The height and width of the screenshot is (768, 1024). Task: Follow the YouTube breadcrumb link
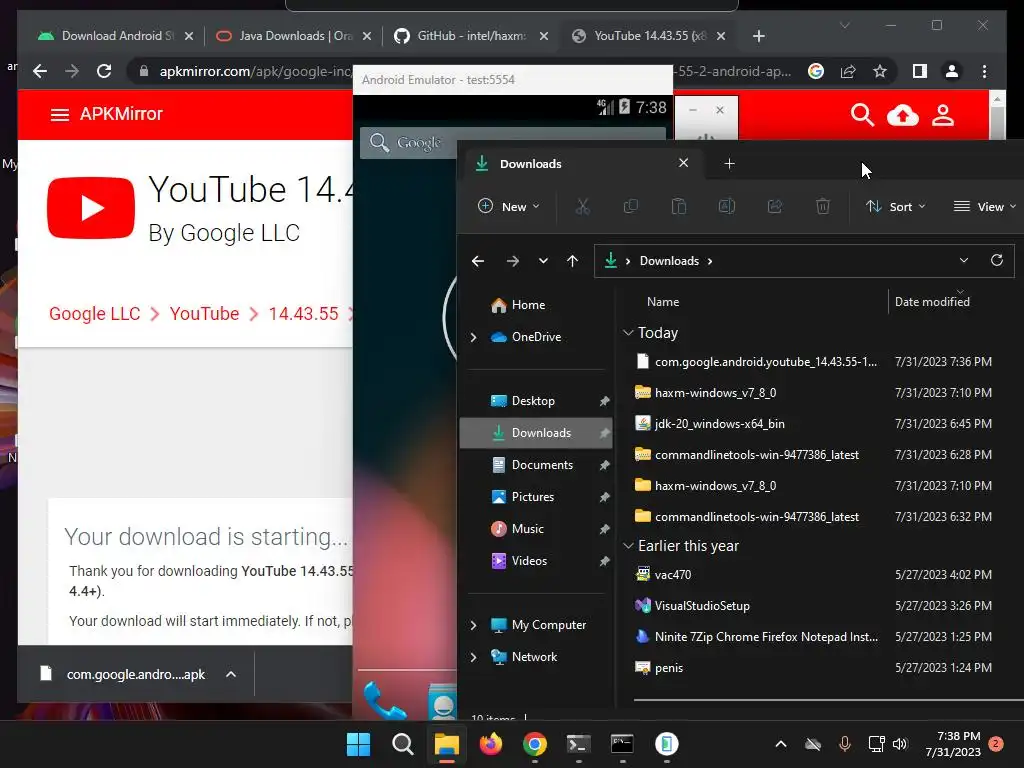pyautogui.click(x=204, y=314)
